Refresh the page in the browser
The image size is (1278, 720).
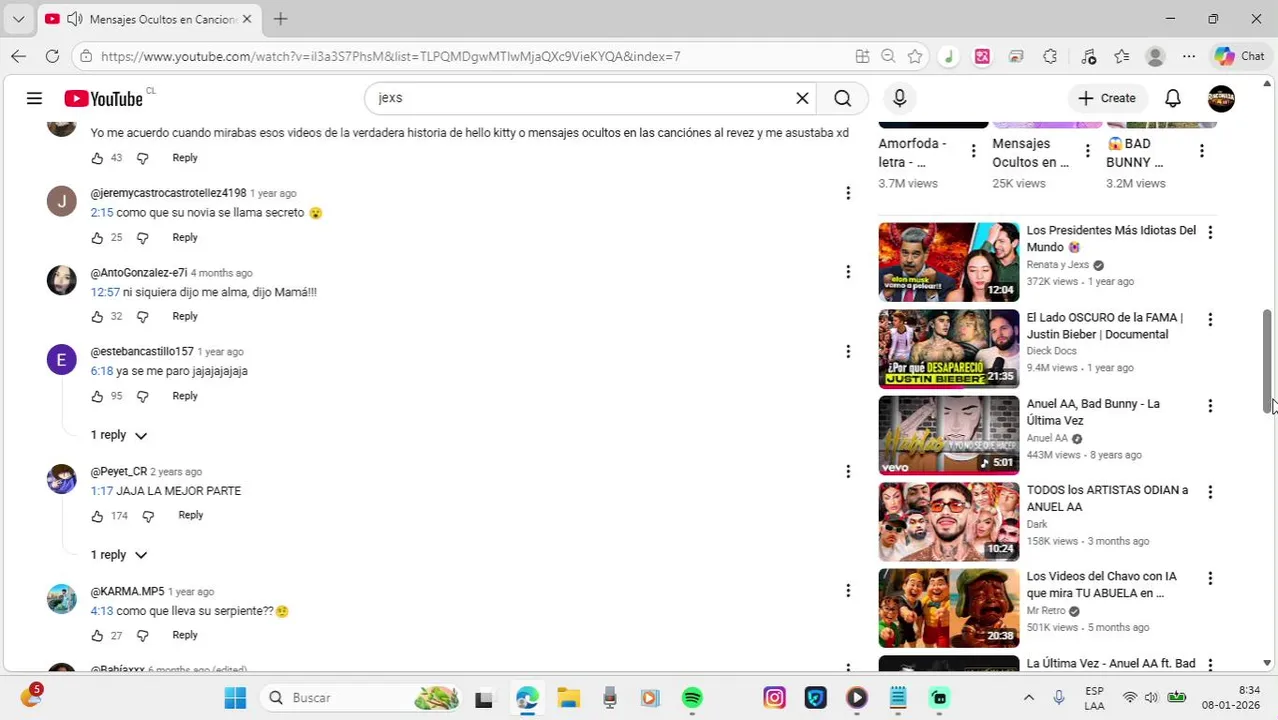(52, 56)
